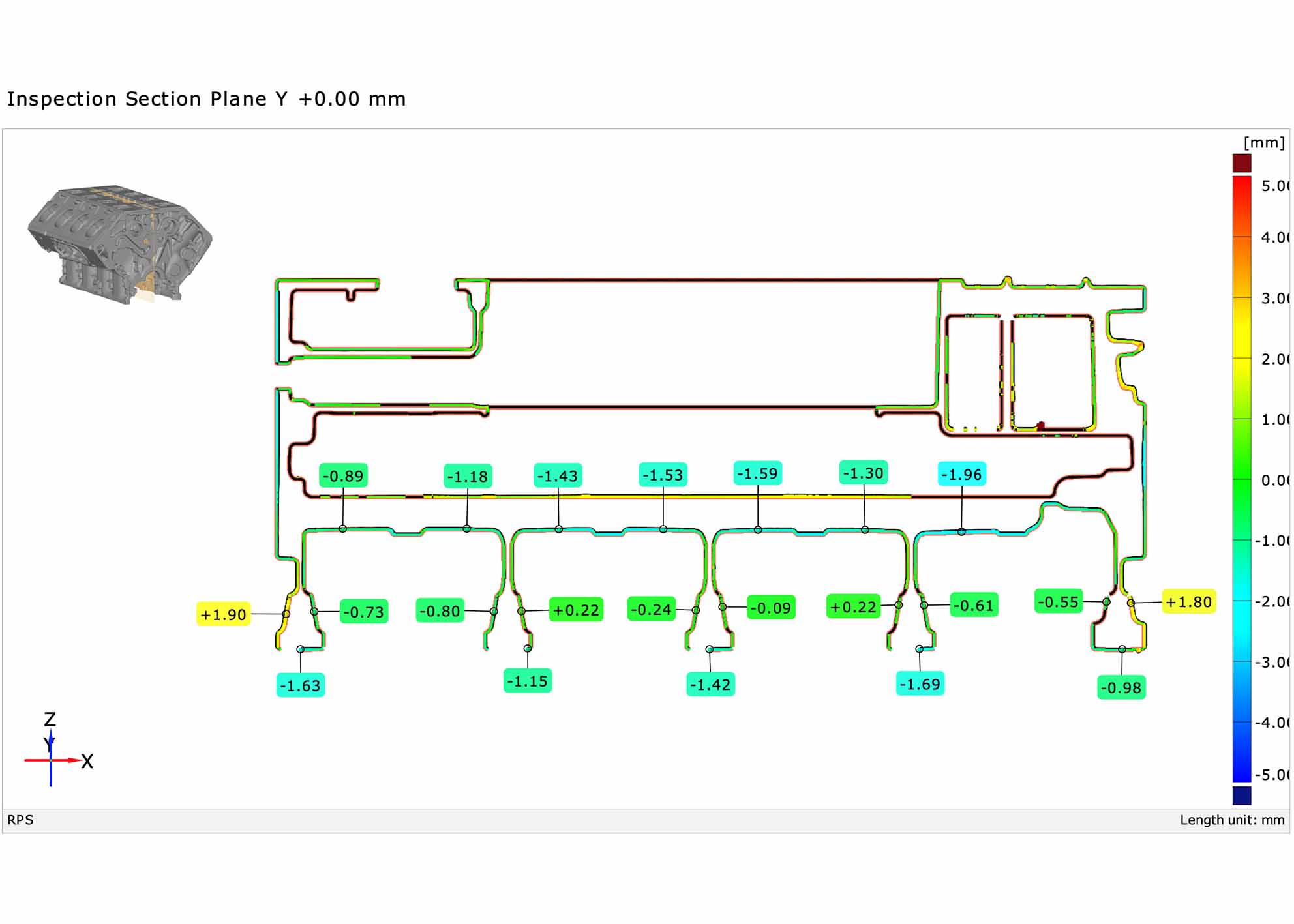Select the -1.43 deviation label

pyautogui.click(x=558, y=476)
